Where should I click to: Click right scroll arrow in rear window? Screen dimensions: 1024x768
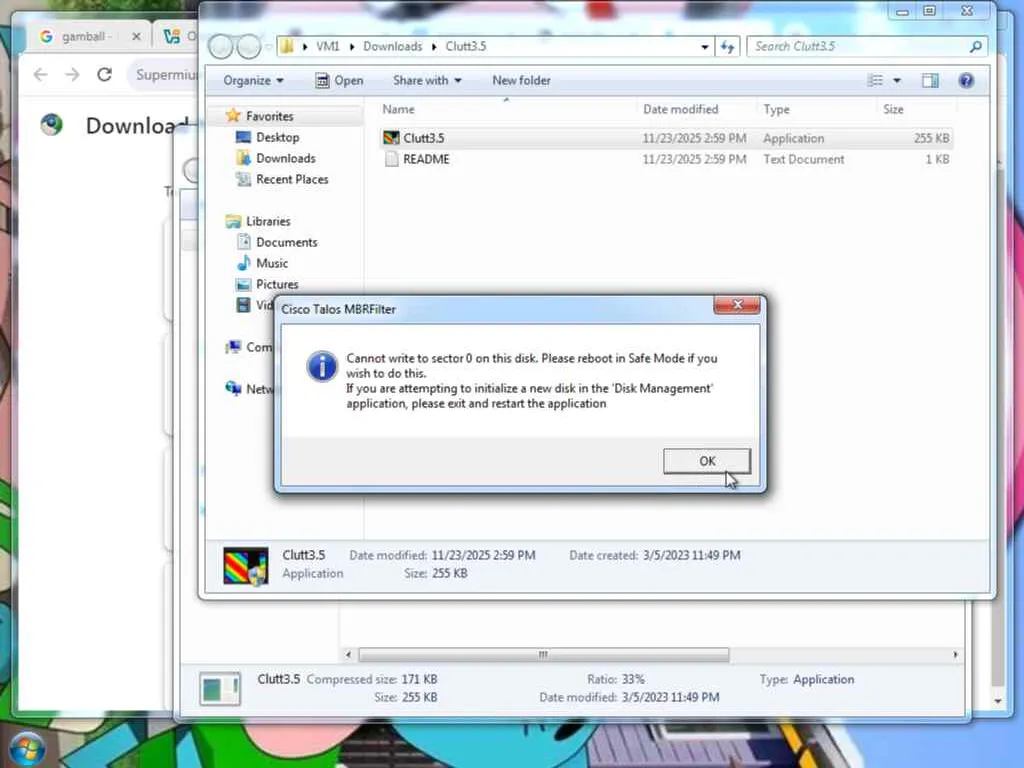955,654
